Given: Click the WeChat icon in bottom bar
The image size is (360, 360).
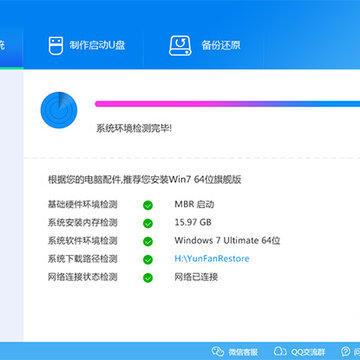Looking at the screenshot, I should (x=218, y=351).
